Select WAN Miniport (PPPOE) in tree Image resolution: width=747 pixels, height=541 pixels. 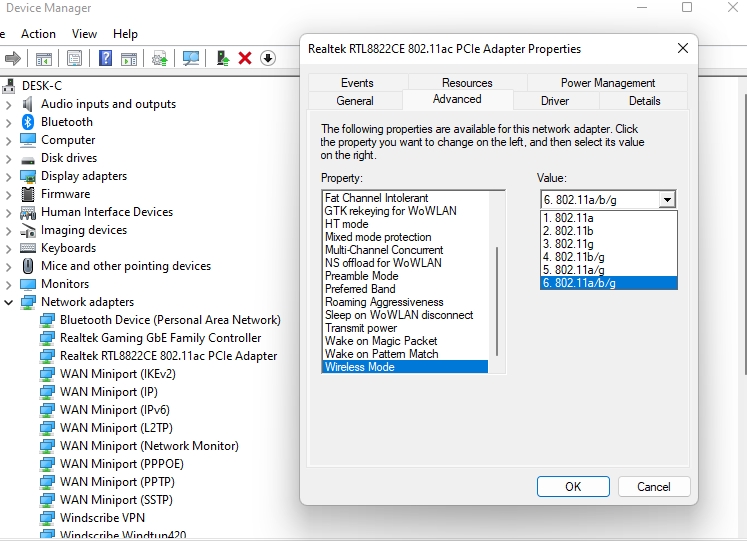[x=121, y=464]
